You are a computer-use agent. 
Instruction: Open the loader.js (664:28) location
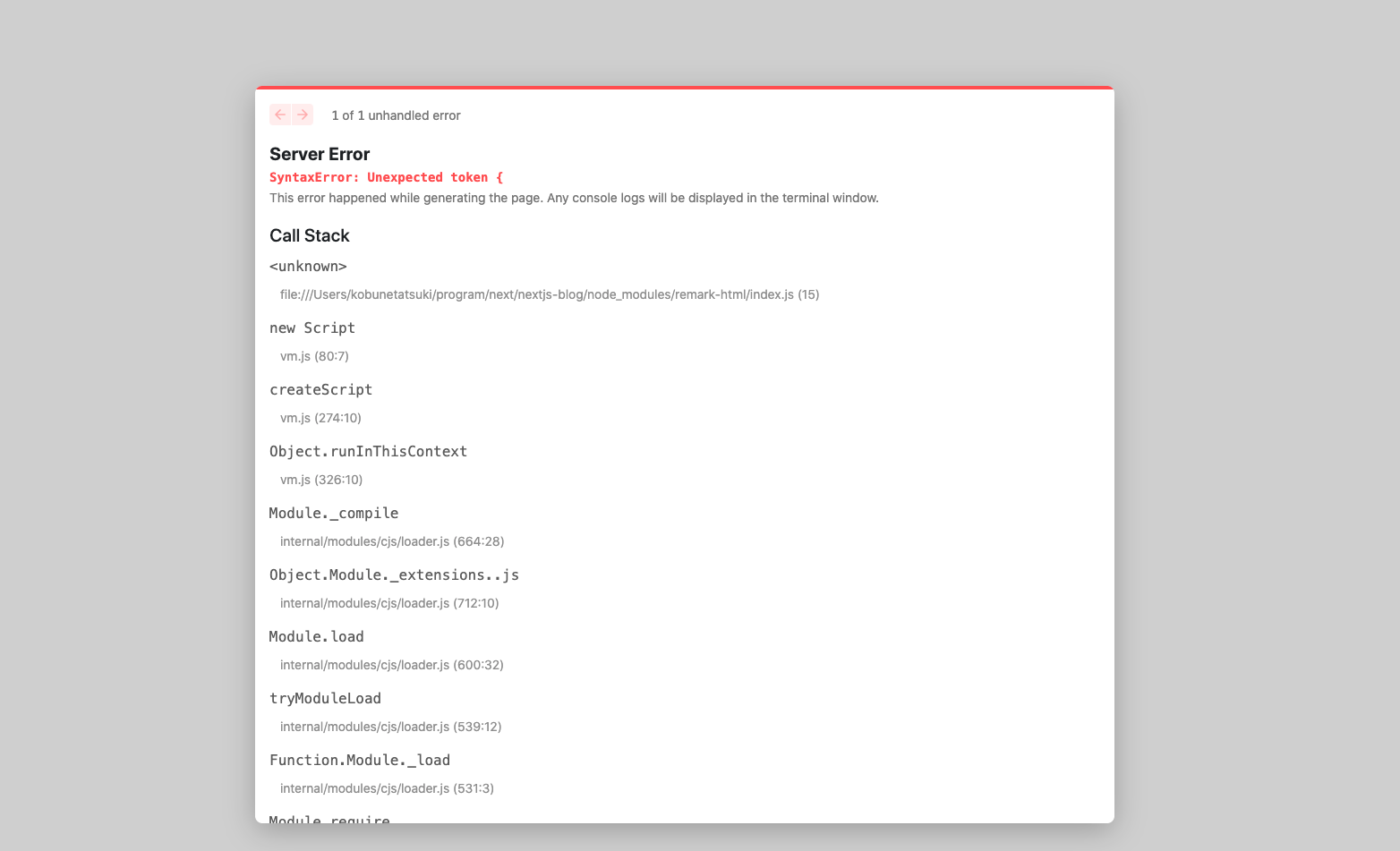click(392, 541)
